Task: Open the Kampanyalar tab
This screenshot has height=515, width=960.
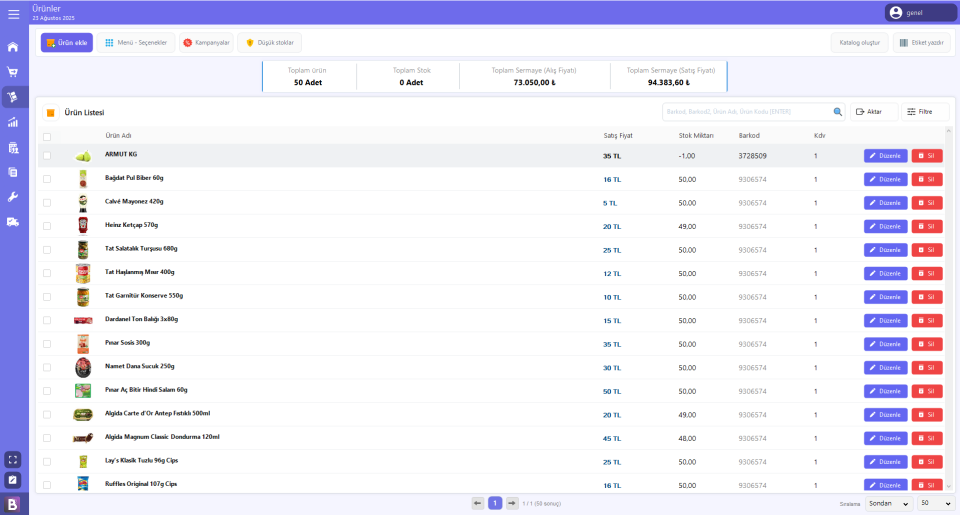Action: (206, 43)
